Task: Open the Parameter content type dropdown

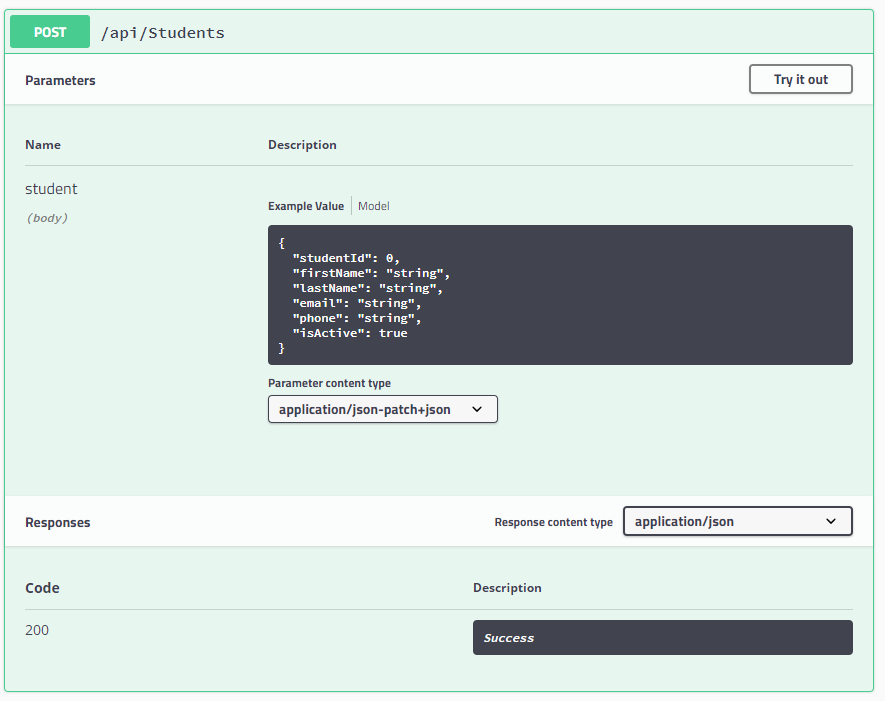Action: click(x=382, y=409)
